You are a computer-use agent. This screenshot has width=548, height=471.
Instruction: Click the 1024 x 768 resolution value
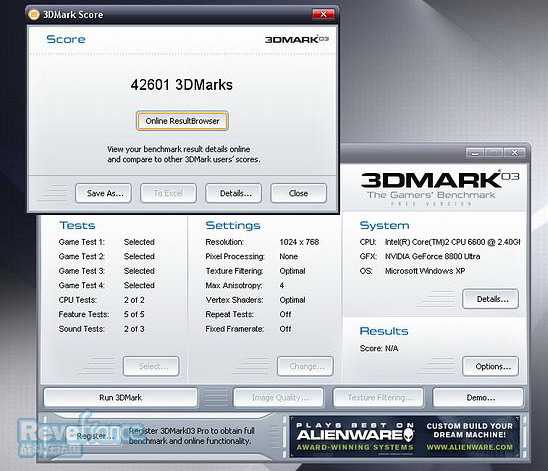[299, 242]
